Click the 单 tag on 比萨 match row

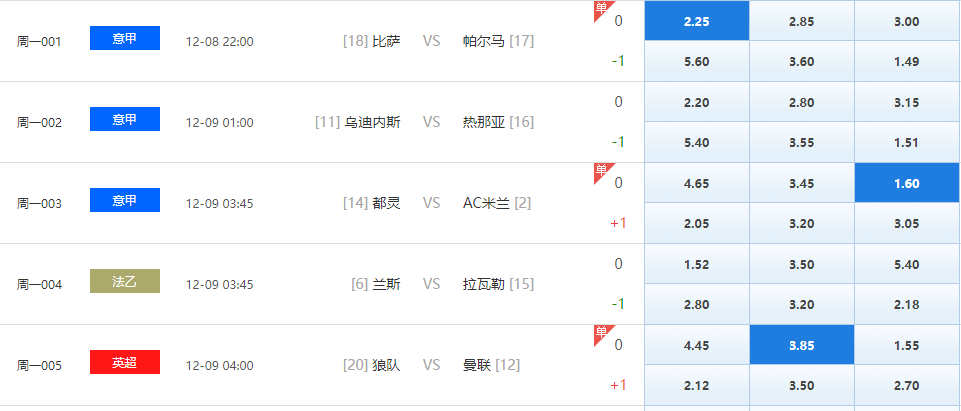[601, 9]
